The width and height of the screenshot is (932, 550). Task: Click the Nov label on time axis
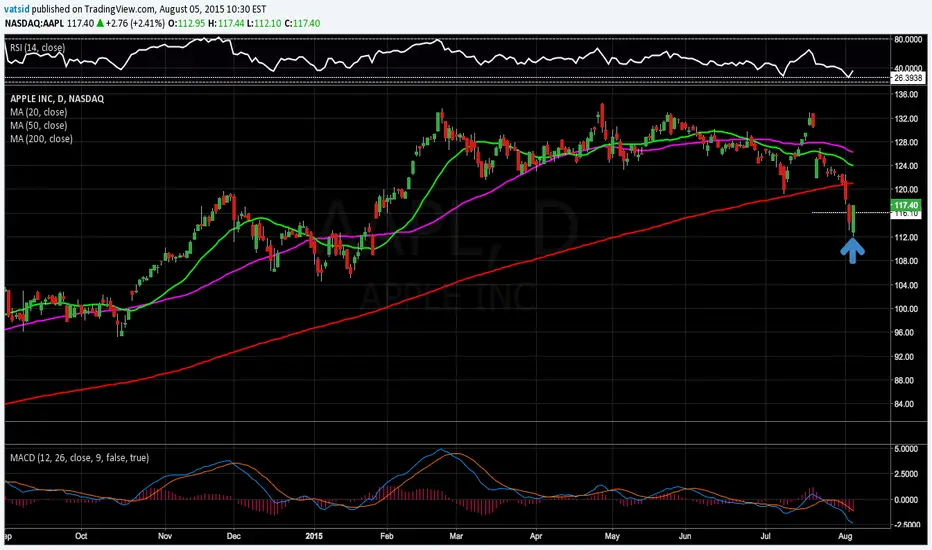point(165,536)
